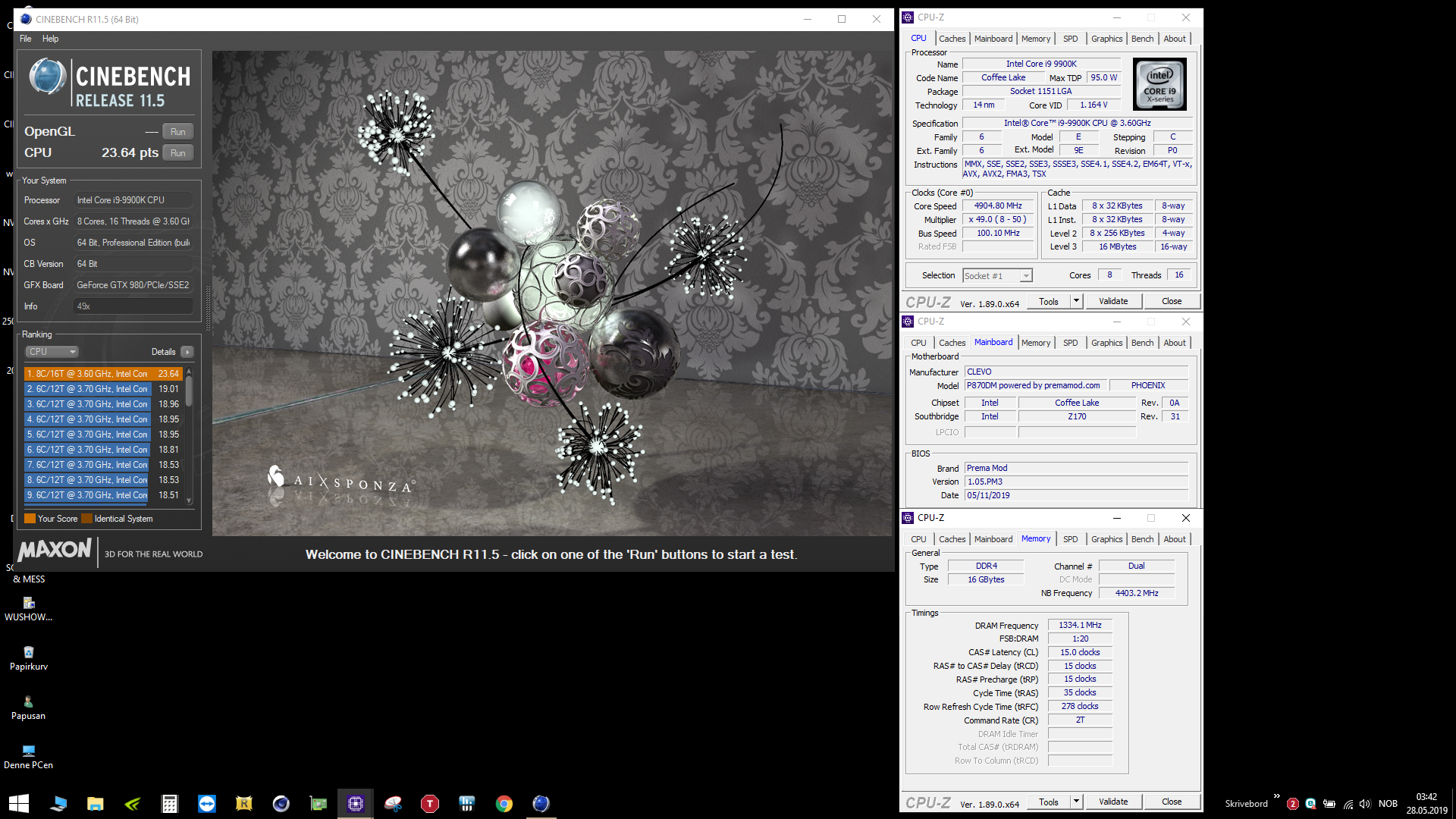The height and width of the screenshot is (819, 1456).
Task: Click GFX Board GeForce GTX 980 field
Action: (133, 285)
